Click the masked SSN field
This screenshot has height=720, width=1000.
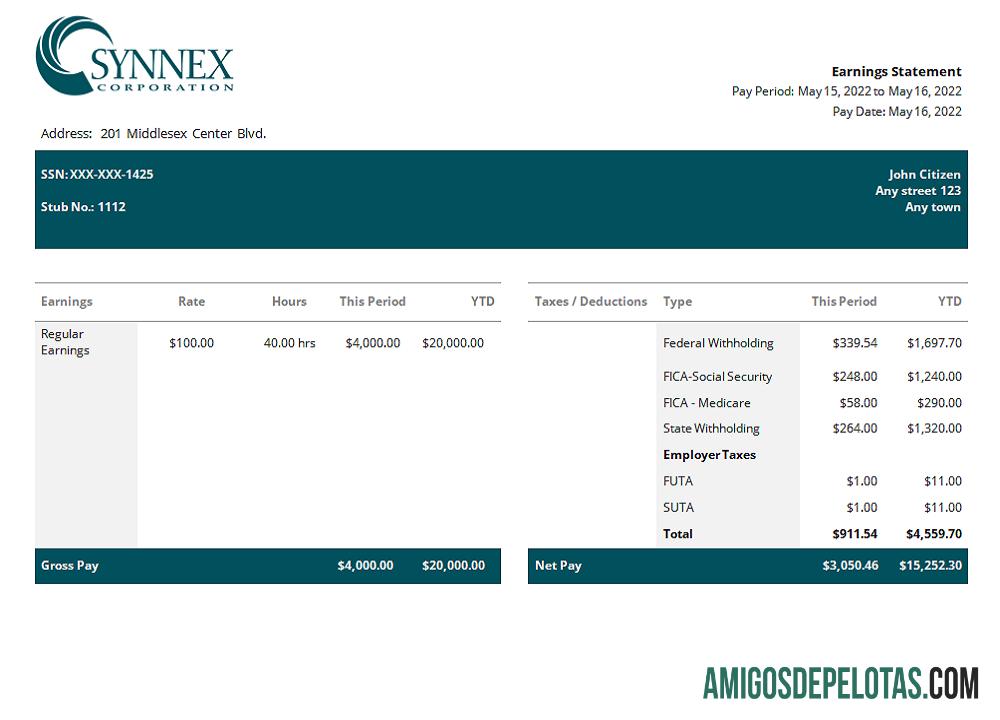(97, 174)
